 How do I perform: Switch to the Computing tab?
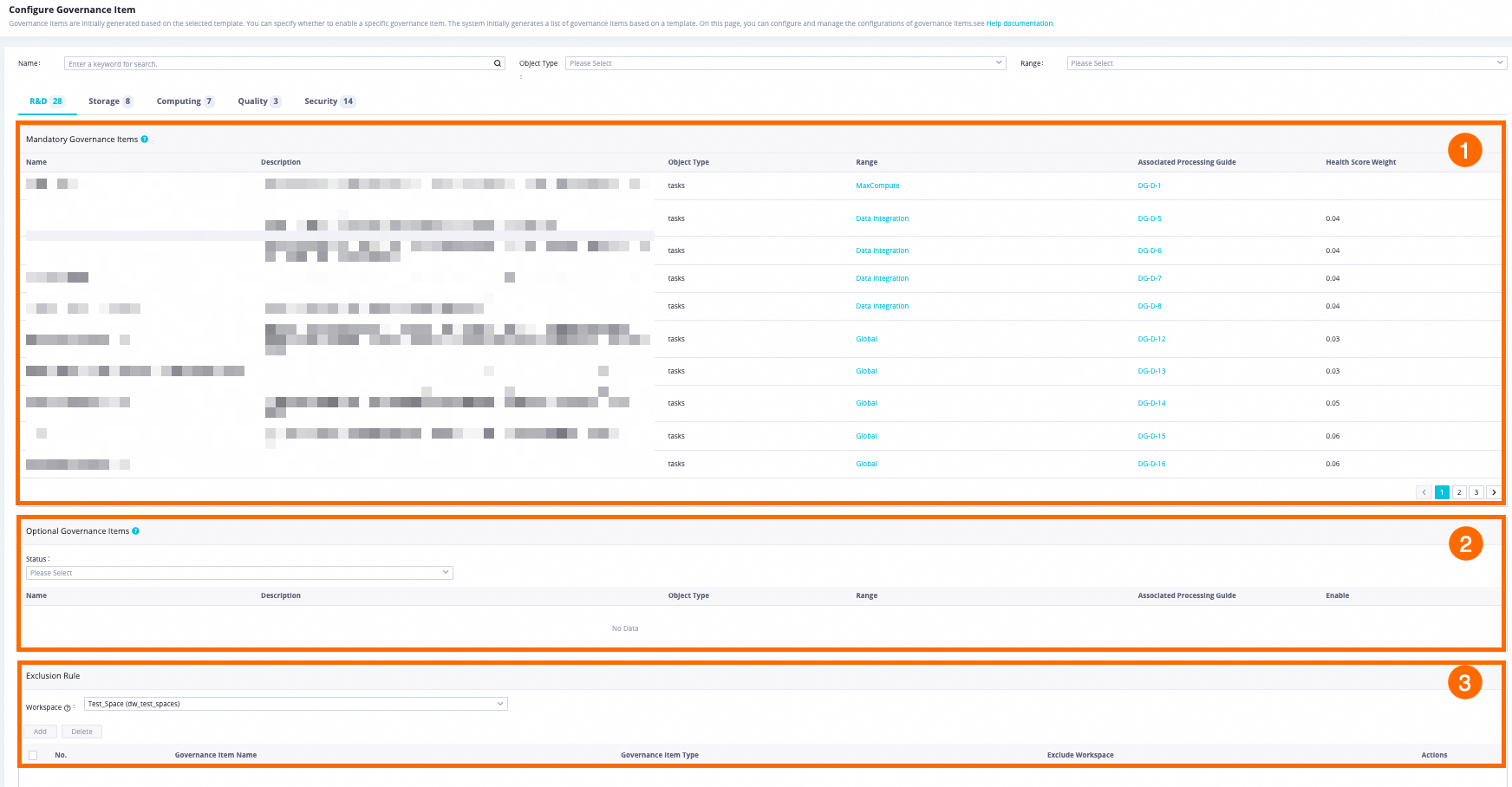[x=185, y=101]
